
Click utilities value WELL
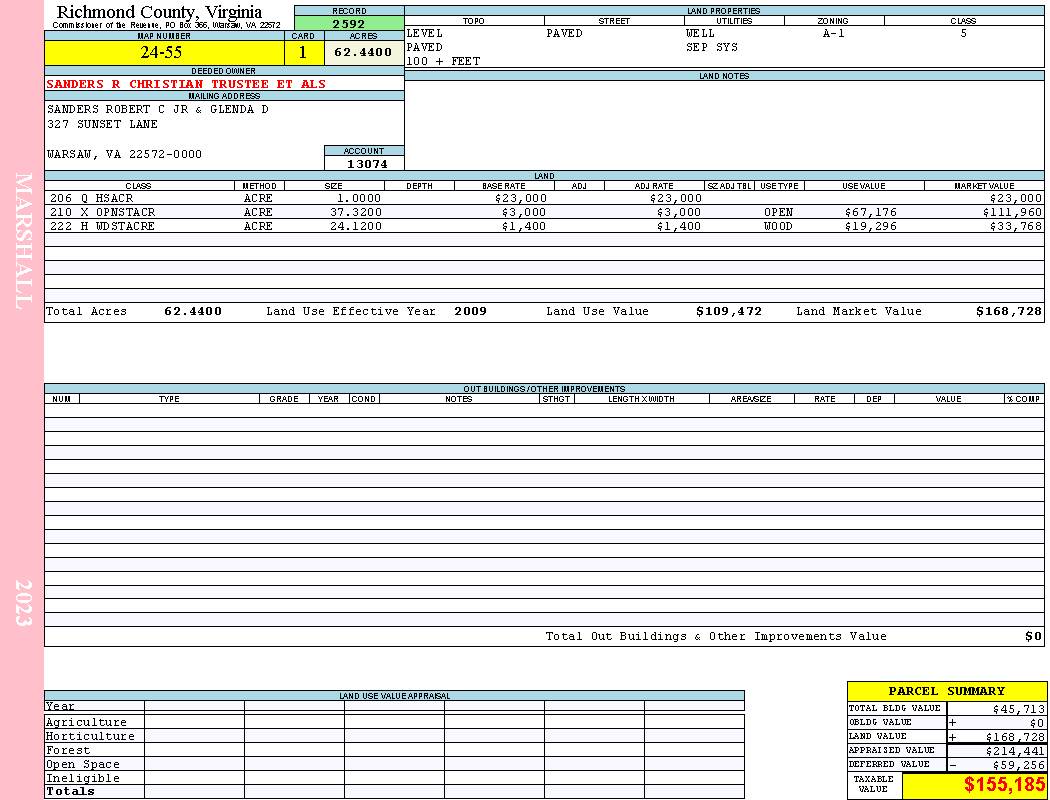pyautogui.click(x=700, y=33)
